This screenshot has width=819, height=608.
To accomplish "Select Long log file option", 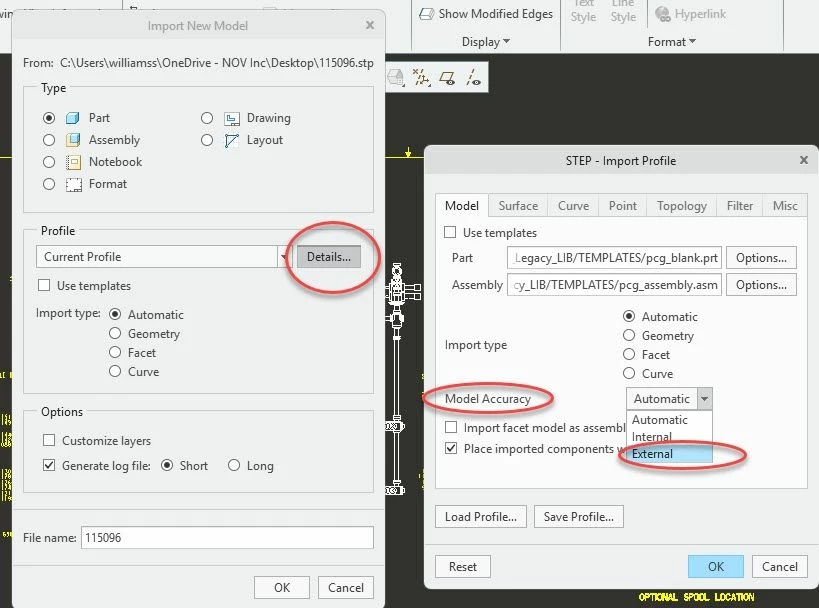I will click(x=234, y=465).
